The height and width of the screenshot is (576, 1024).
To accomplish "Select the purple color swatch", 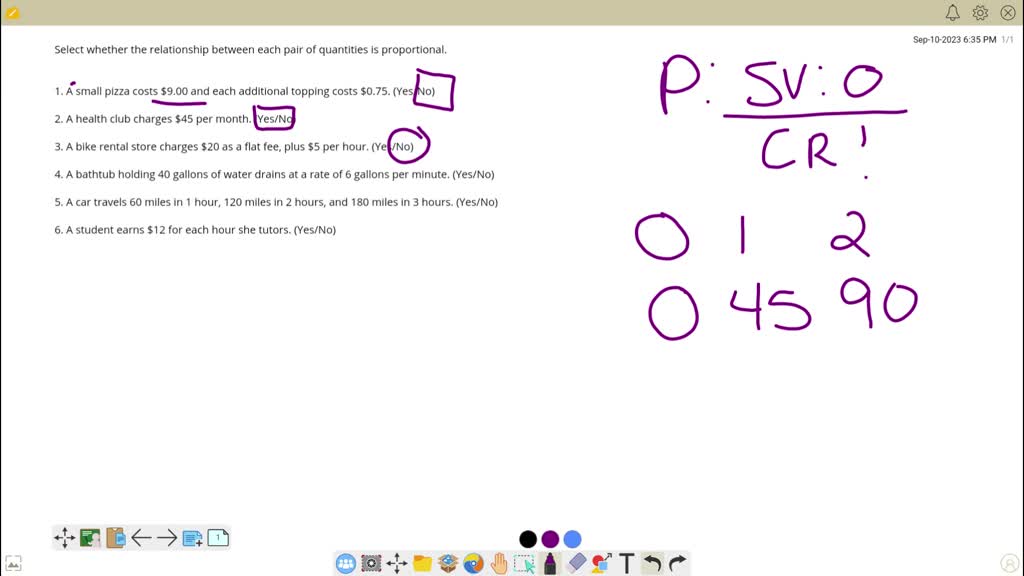I will coord(550,539).
